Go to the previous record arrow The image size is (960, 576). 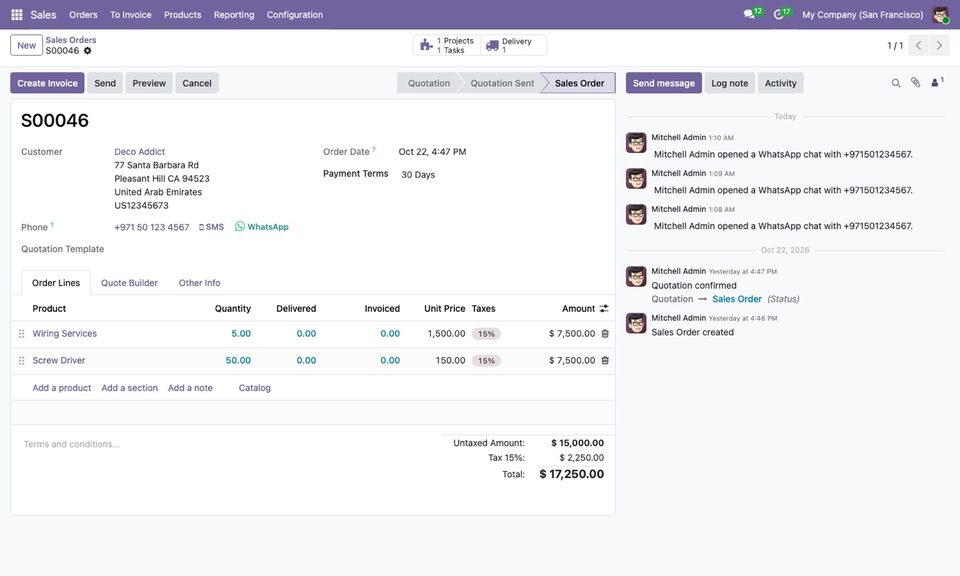(918, 45)
